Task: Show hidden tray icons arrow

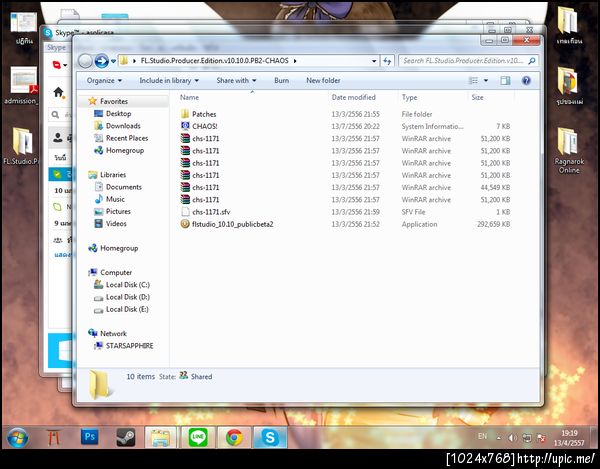Action: 498,438
